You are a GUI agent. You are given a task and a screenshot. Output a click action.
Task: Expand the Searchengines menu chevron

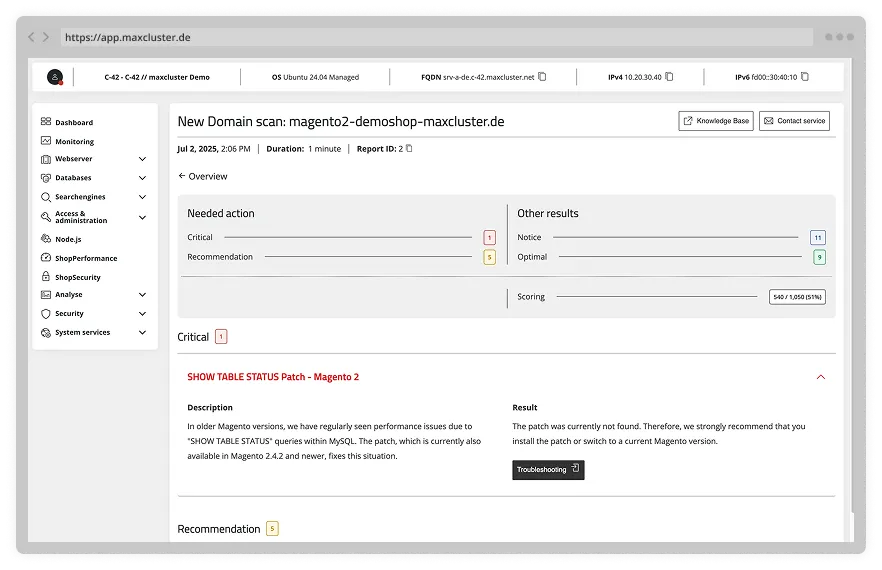click(142, 197)
